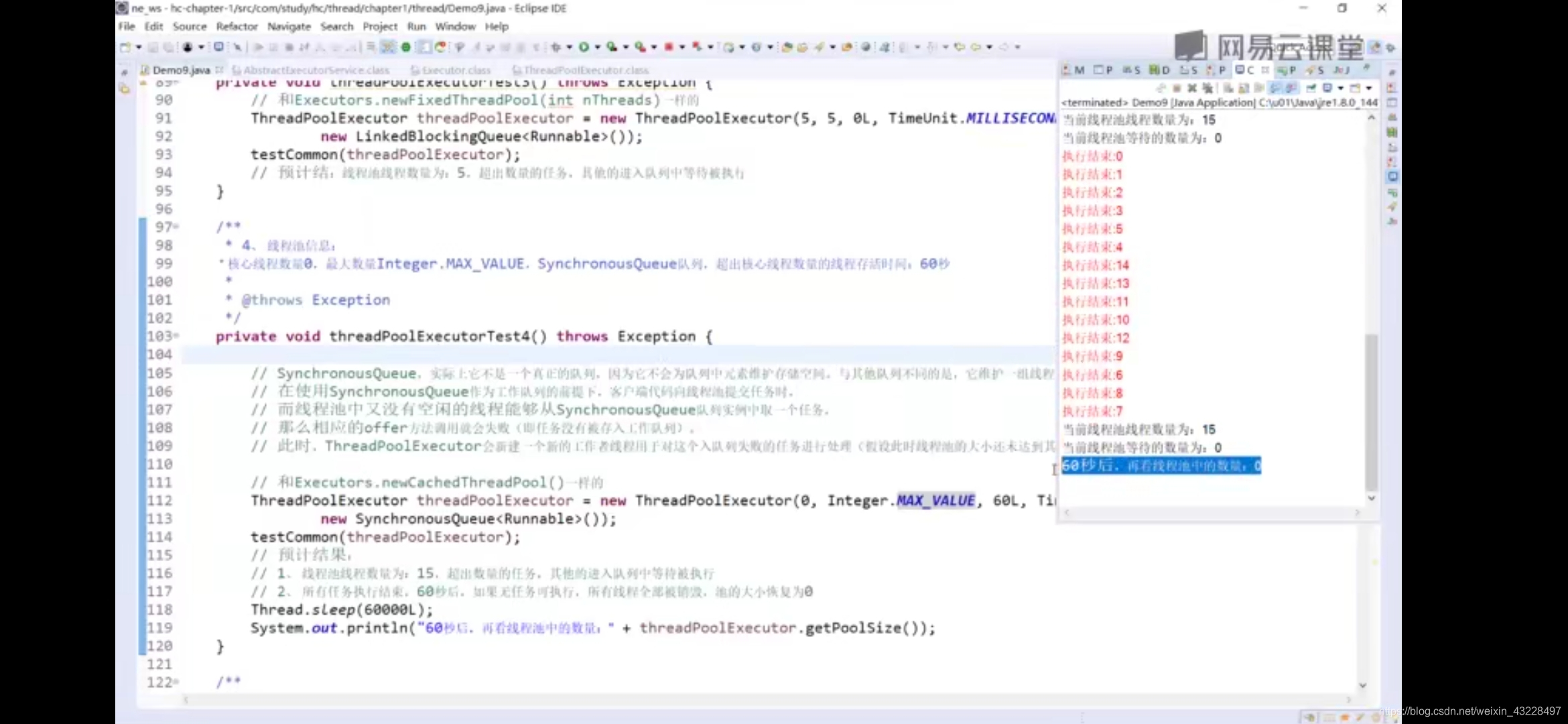Open the Refactor menu
1568x724 pixels.
pyautogui.click(x=237, y=26)
